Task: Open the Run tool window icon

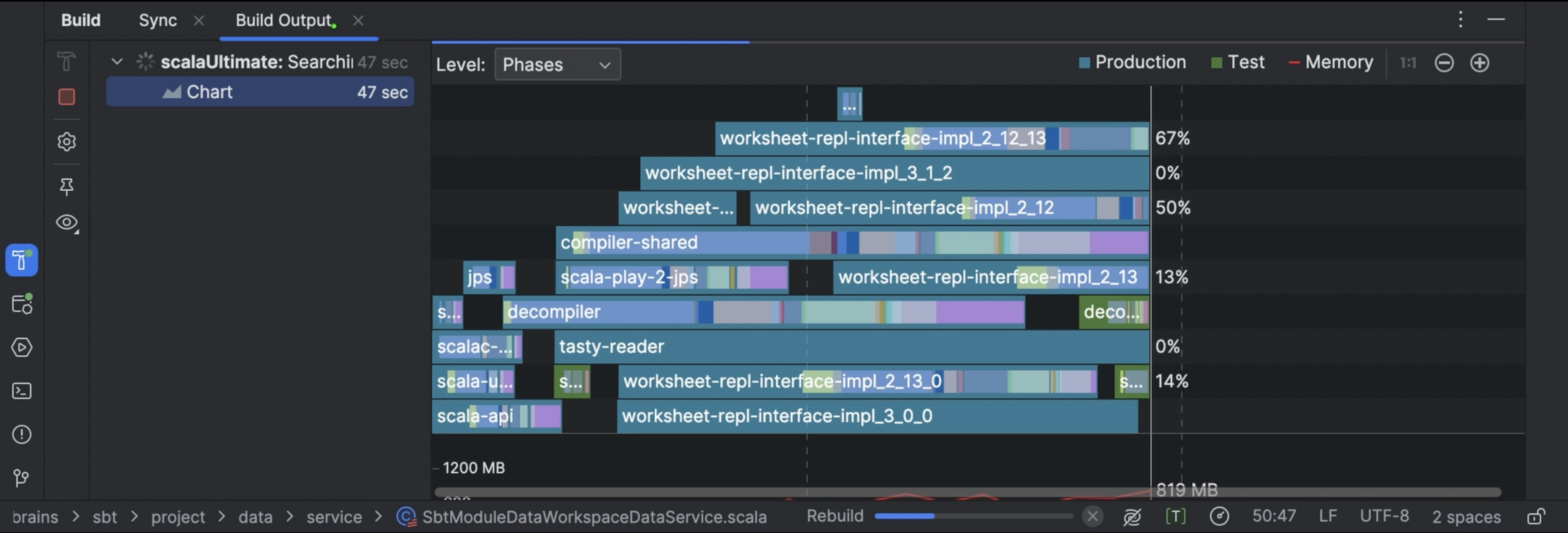Action: pos(22,347)
